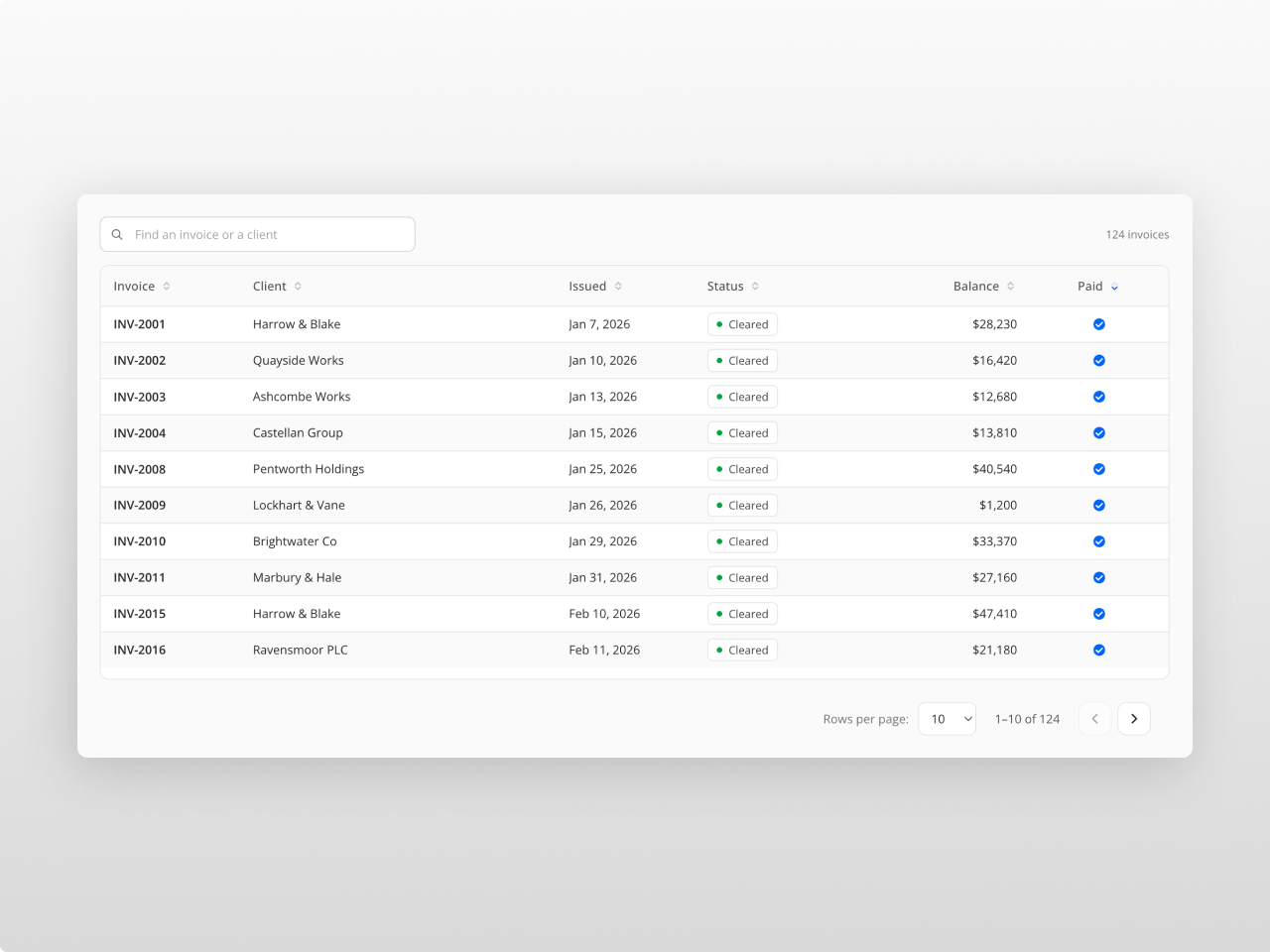The image size is (1270, 952).
Task: Click the Cleared status badge for INV-2003
Action: click(742, 397)
